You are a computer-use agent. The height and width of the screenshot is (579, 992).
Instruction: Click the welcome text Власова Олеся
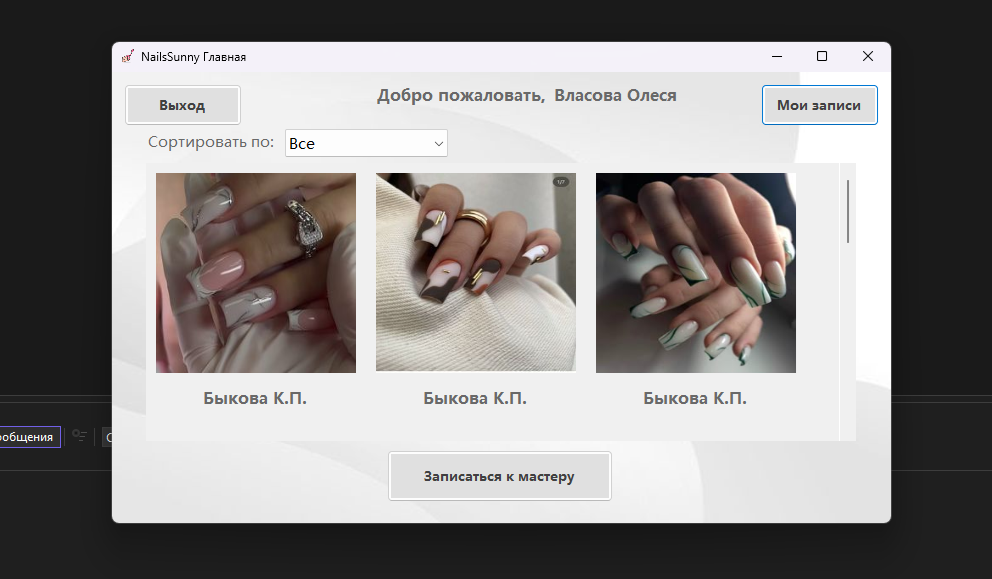click(616, 96)
